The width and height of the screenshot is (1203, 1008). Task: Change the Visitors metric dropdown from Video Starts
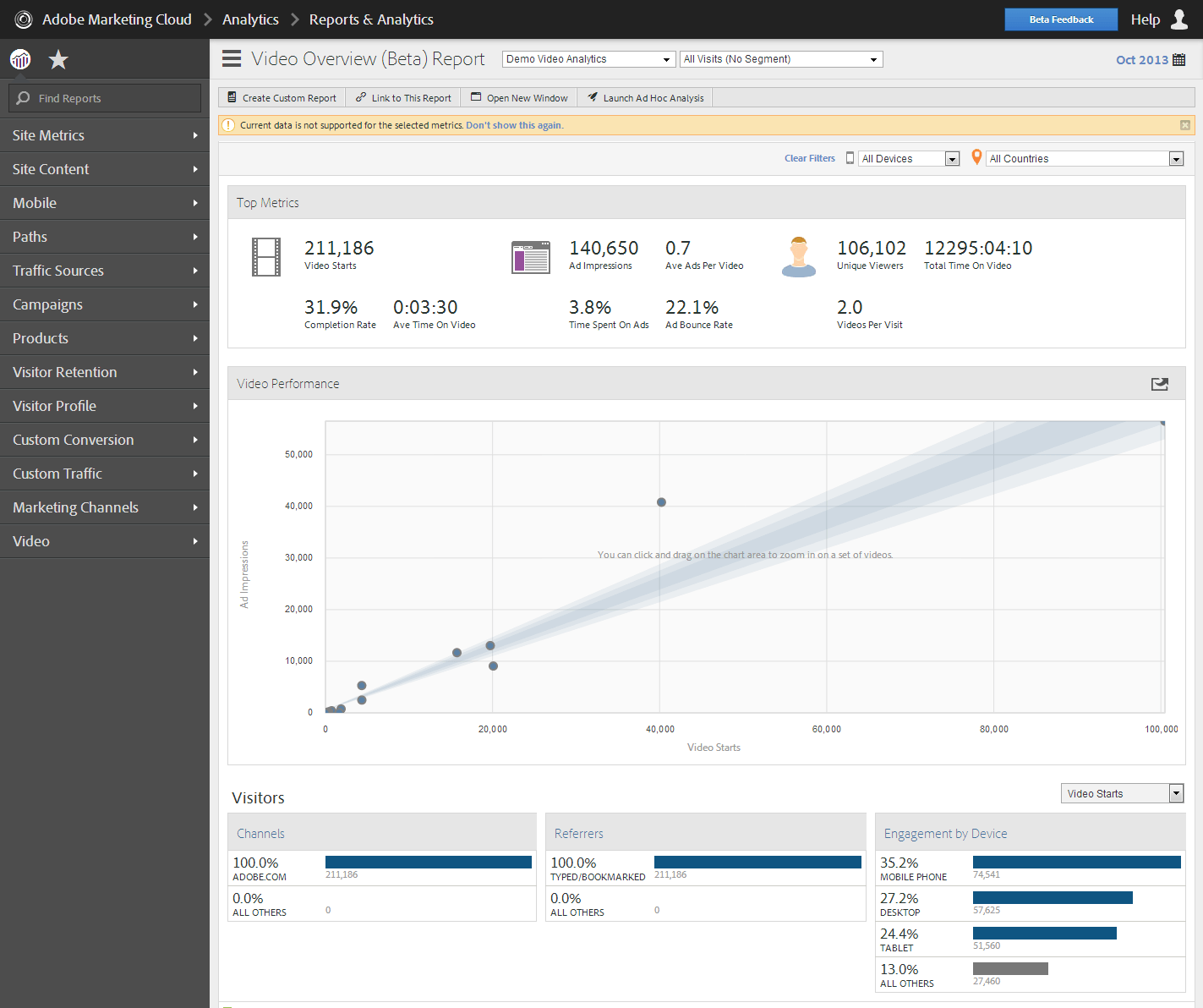click(1175, 793)
